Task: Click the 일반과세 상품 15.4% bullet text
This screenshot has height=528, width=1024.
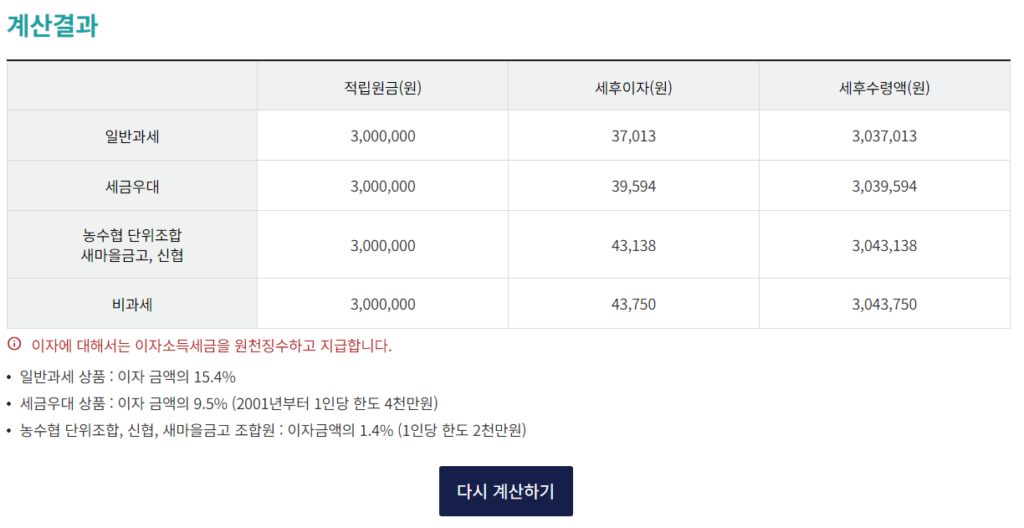Action: 127,377
